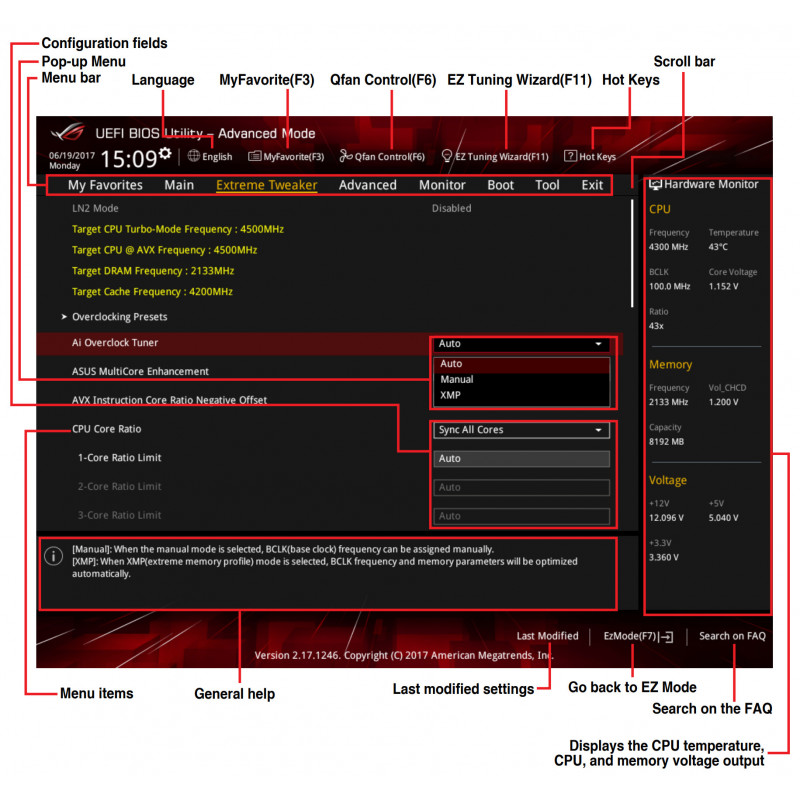Launch EZ Tuning Wizard(F11) text button

[502, 157]
